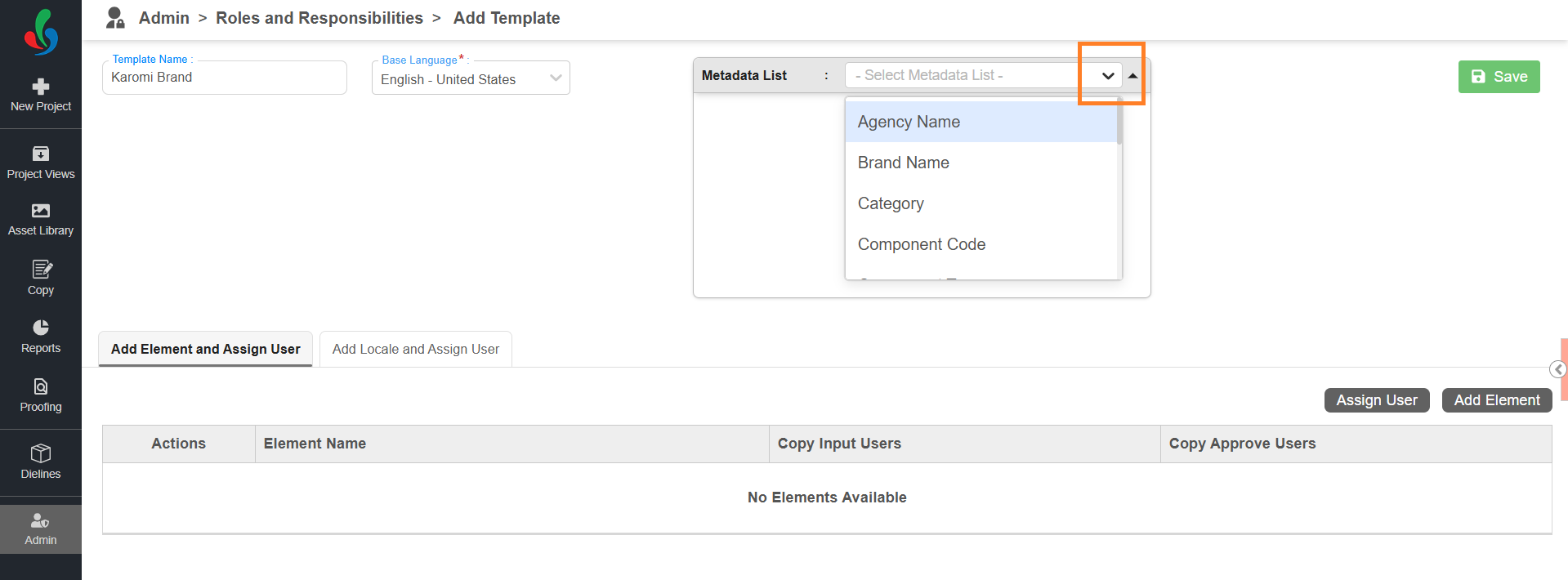
Task: Switch to Add Locale and Assign User tab
Action: tap(415, 350)
